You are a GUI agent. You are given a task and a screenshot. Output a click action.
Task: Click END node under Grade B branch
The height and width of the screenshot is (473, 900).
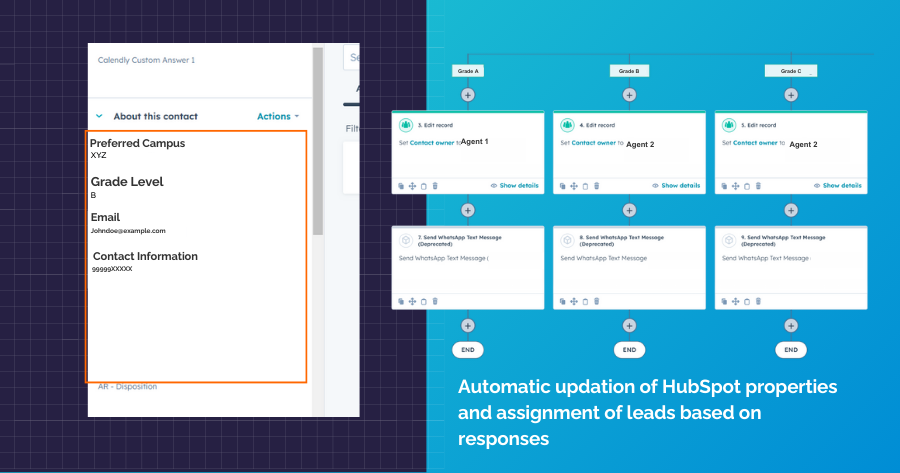click(630, 350)
